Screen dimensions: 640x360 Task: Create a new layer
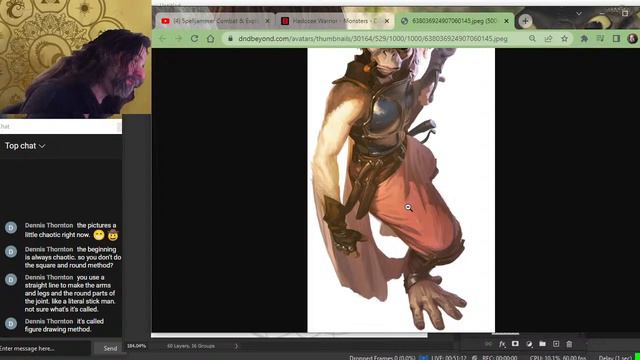pyautogui.click(x=556, y=344)
